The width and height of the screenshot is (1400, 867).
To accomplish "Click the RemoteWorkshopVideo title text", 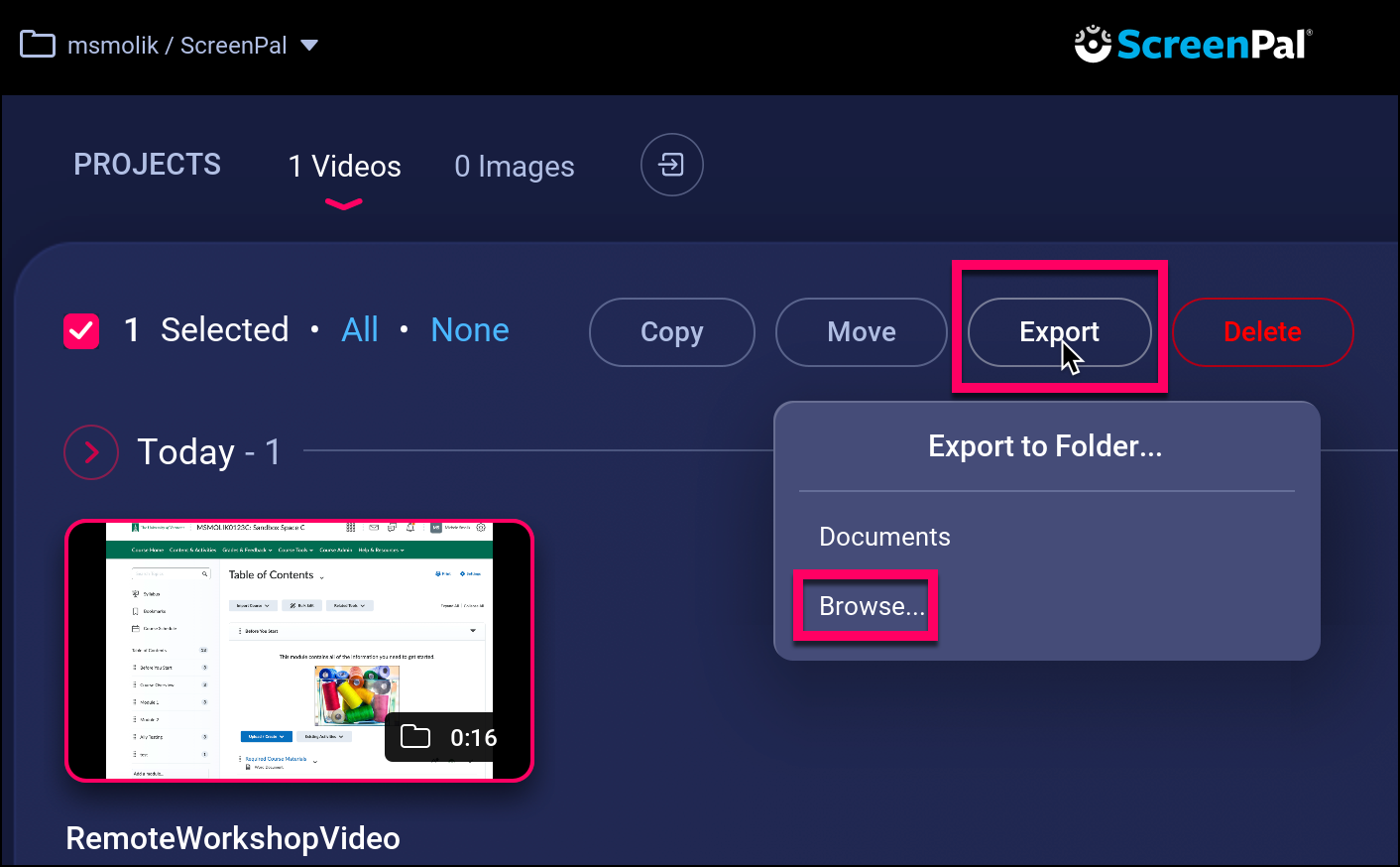I will pyautogui.click(x=233, y=838).
